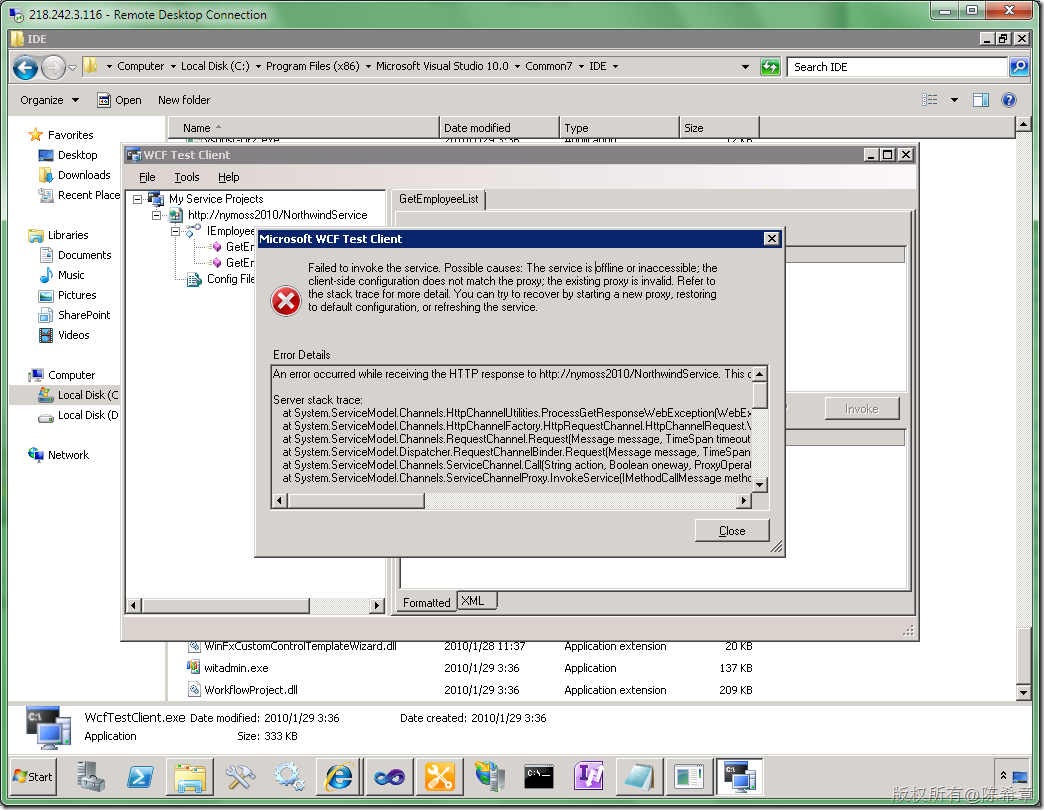Sort by Name column header

pos(303,128)
